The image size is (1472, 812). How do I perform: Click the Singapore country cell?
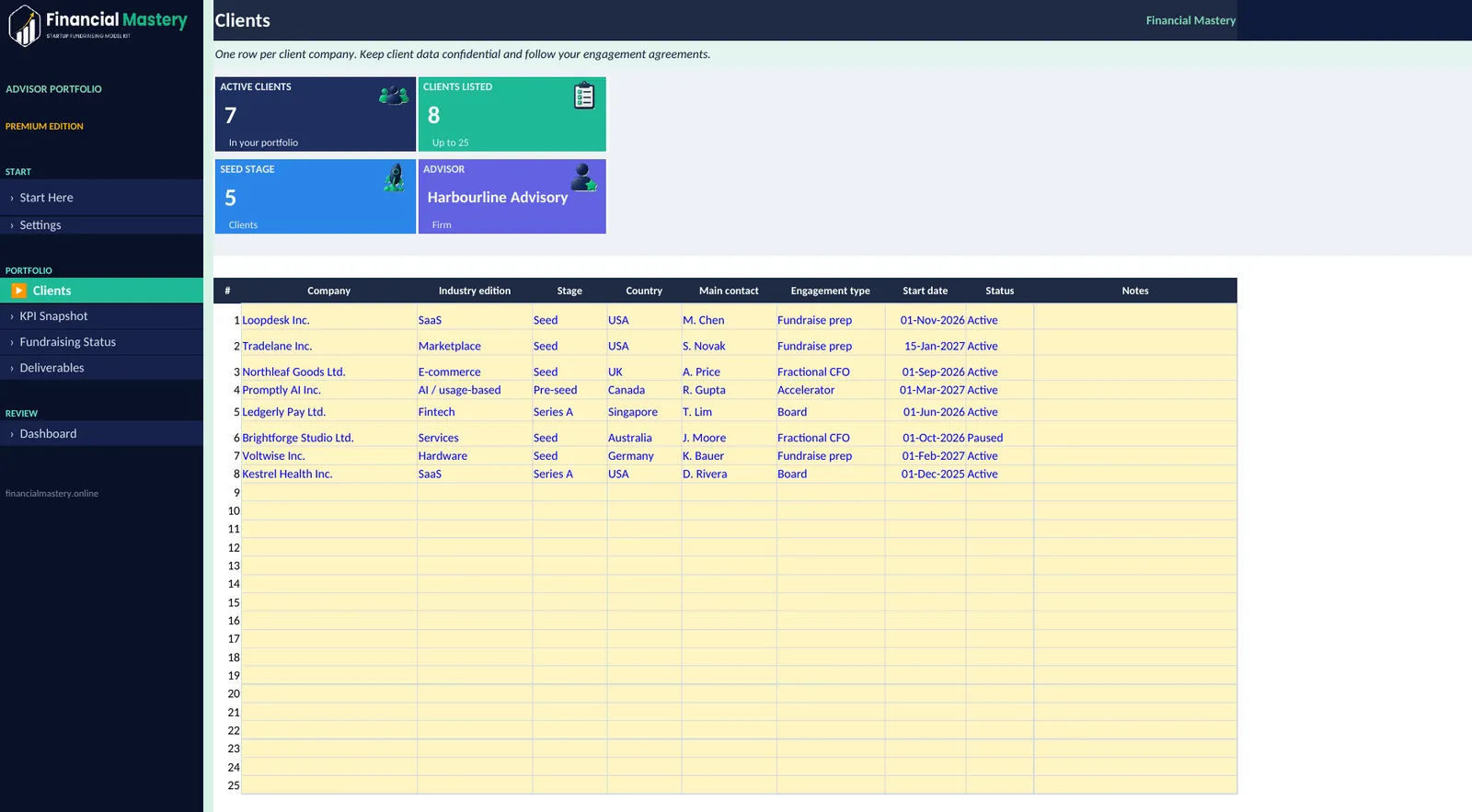click(x=644, y=412)
